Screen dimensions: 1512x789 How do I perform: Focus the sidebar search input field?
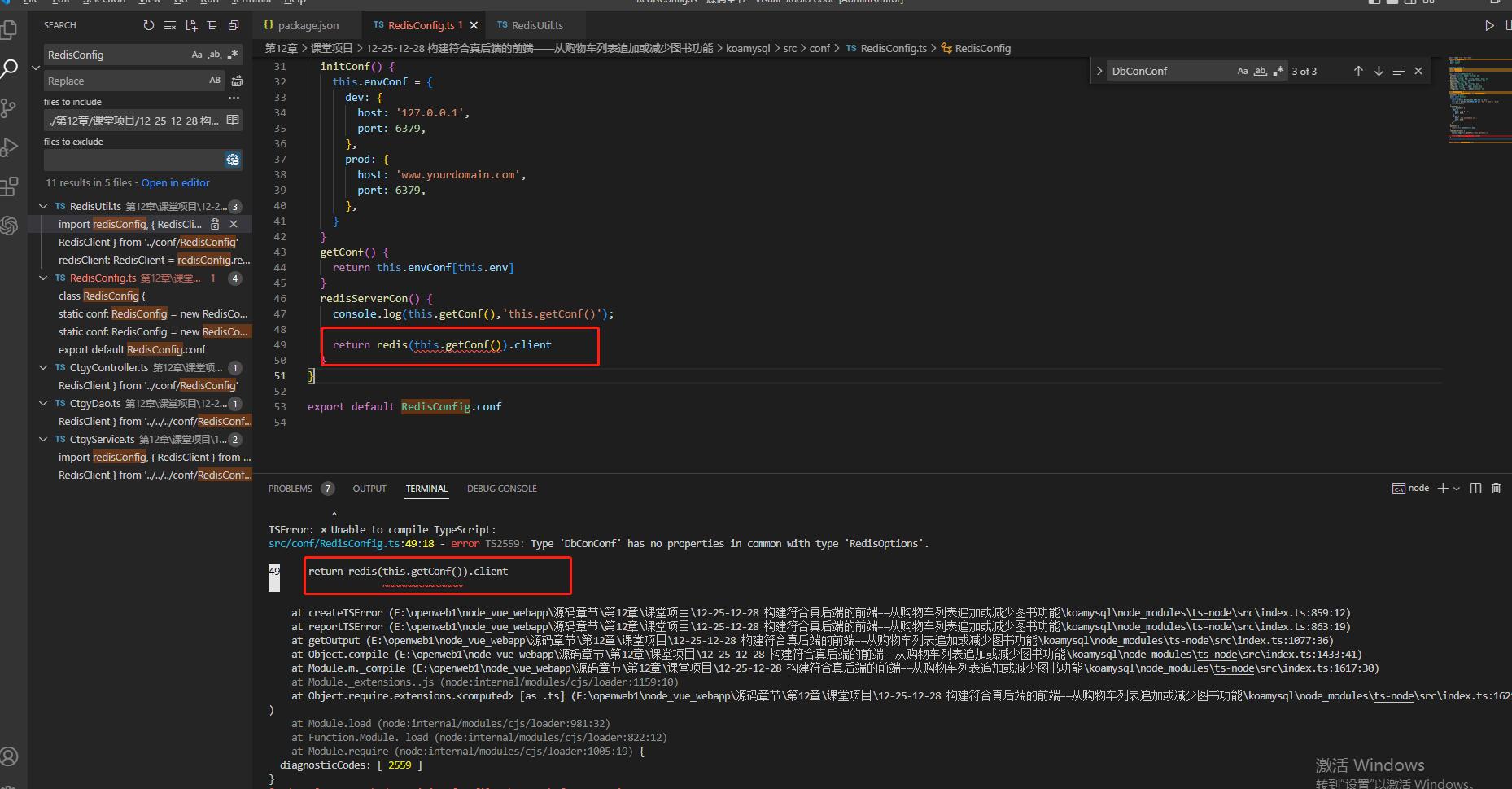point(116,55)
